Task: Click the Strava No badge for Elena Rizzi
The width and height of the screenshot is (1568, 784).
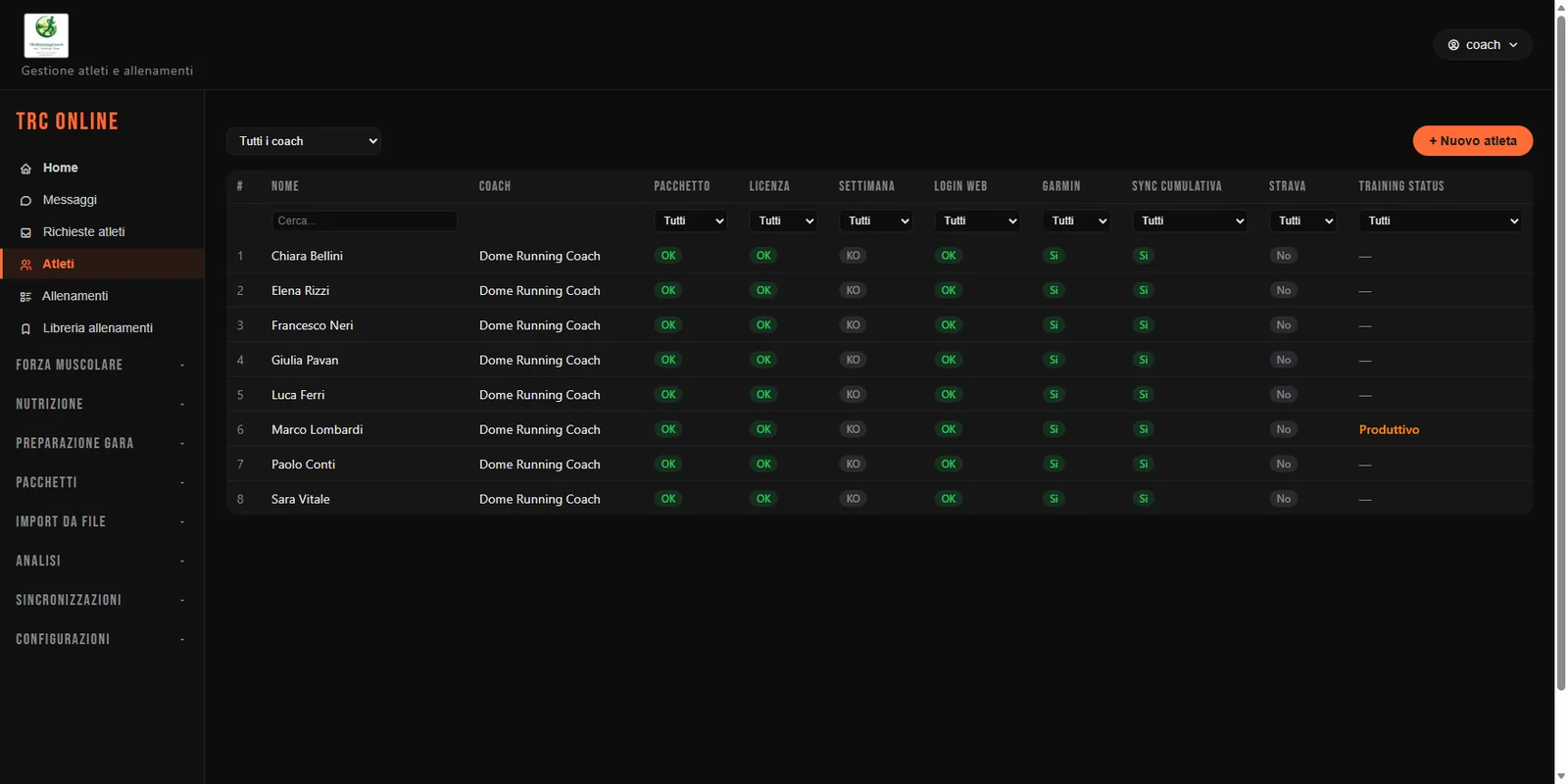Action: pyautogui.click(x=1283, y=290)
